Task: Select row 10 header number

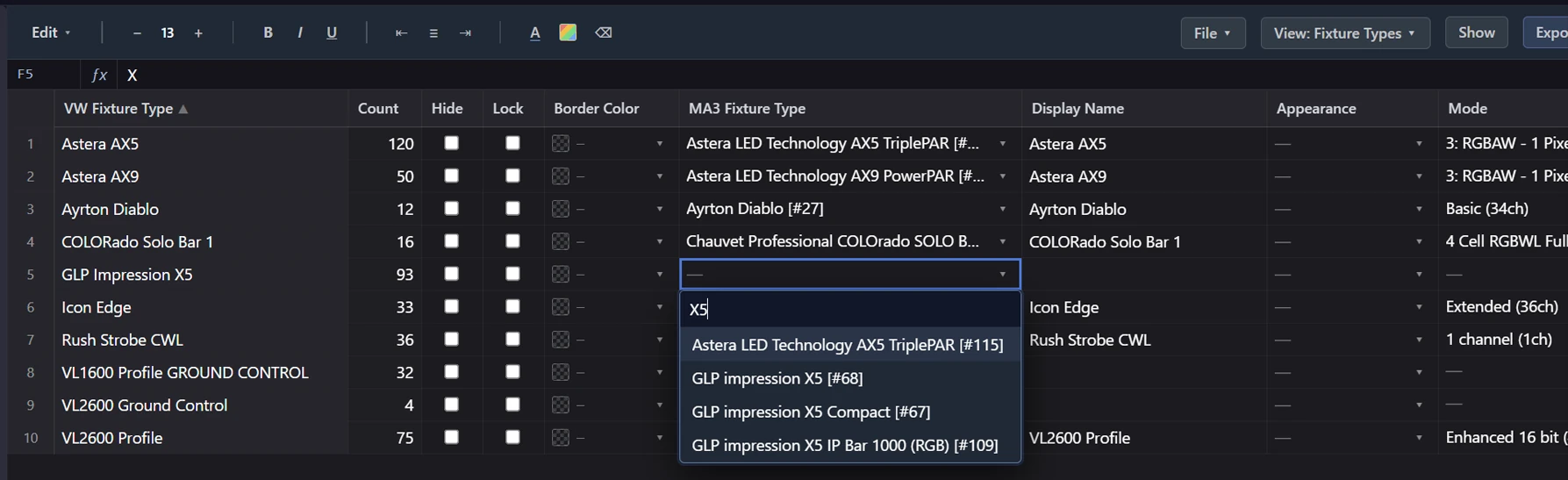Action: (31, 438)
